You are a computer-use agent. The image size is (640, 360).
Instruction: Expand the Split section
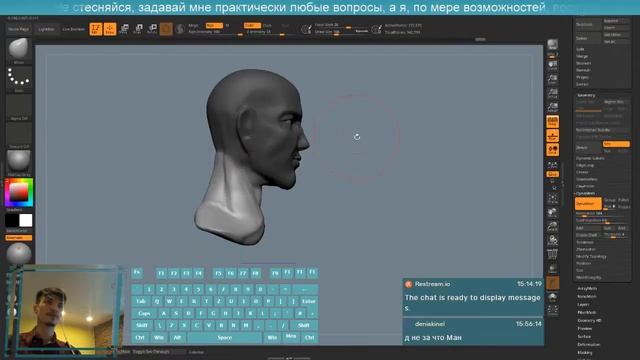pos(580,49)
